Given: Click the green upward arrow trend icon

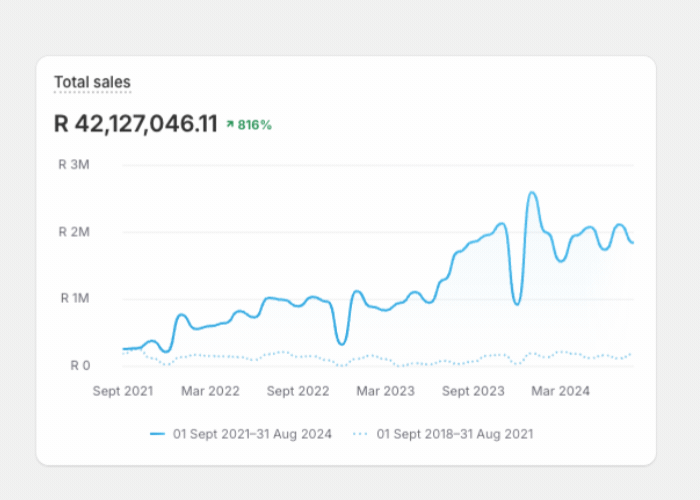Looking at the screenshot, I should point(230,124).
